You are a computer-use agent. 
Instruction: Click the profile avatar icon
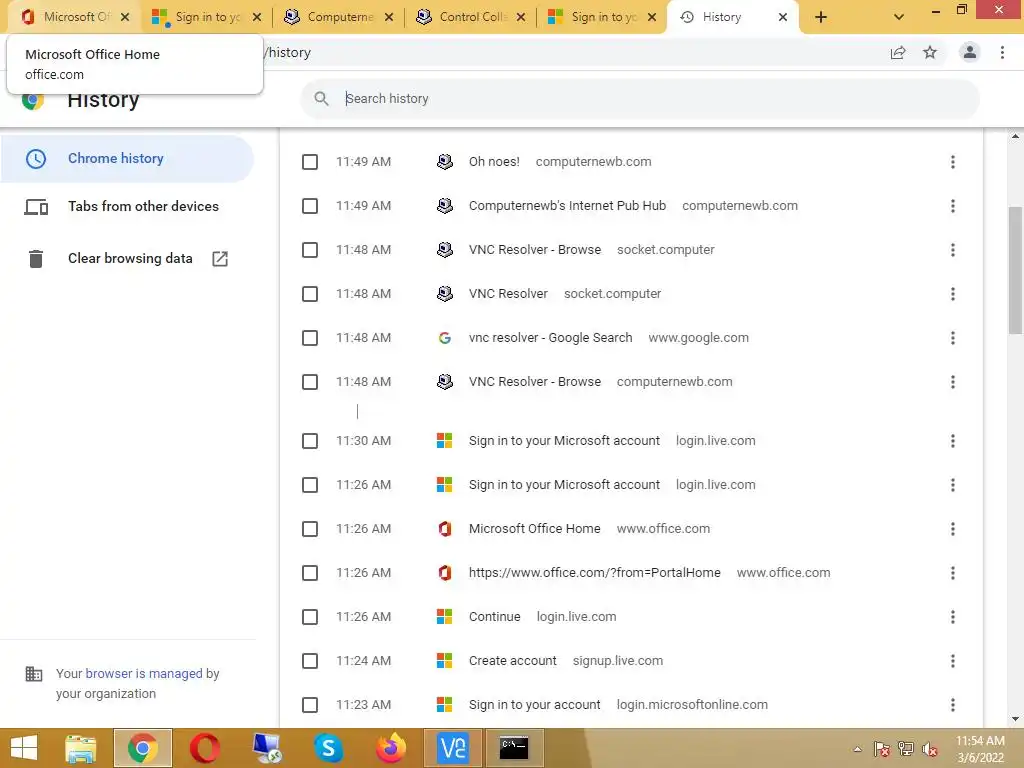(x=970, y=52)
